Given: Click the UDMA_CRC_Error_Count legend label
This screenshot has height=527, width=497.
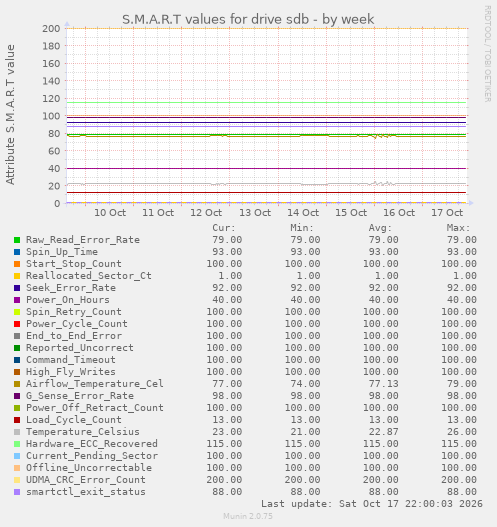Looking at the screenshot, I should 86,480.
